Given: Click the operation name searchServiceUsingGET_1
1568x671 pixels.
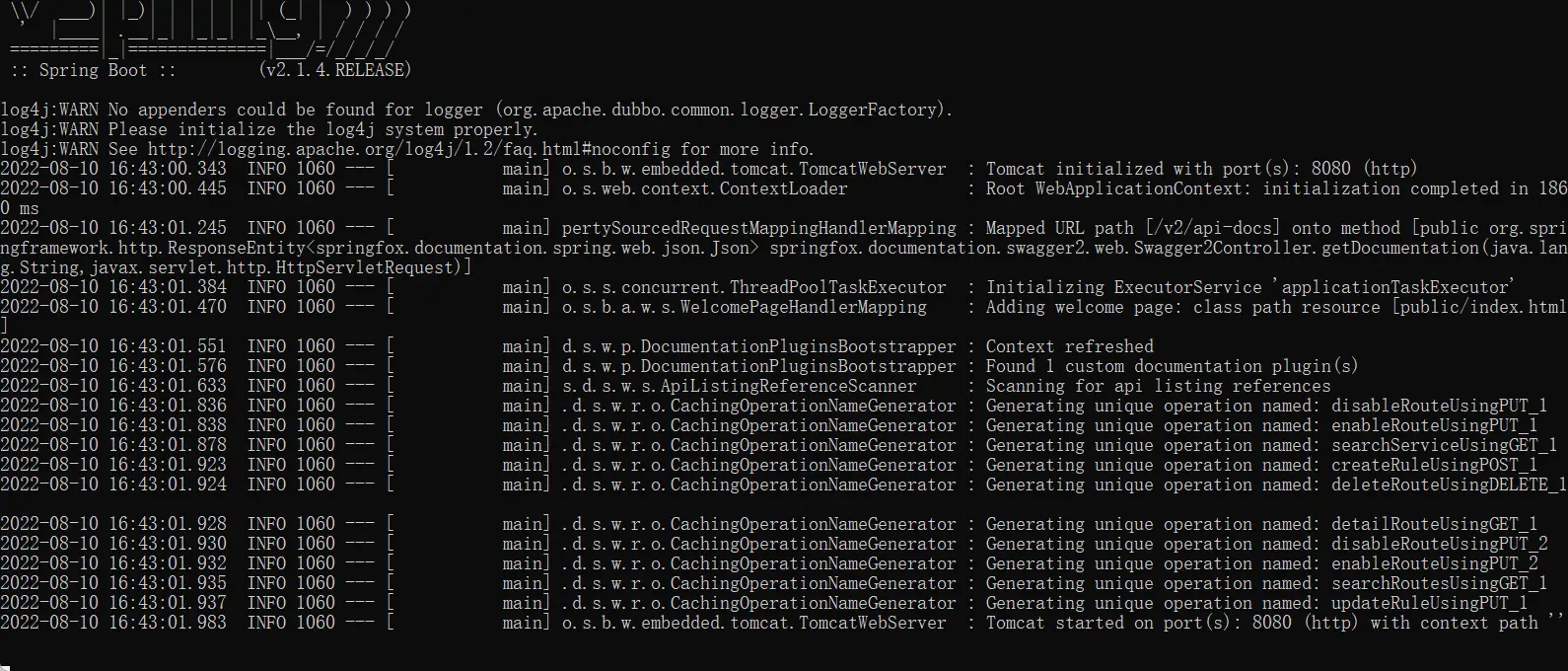Looking at the screenshot, I should click(1445, 445).
